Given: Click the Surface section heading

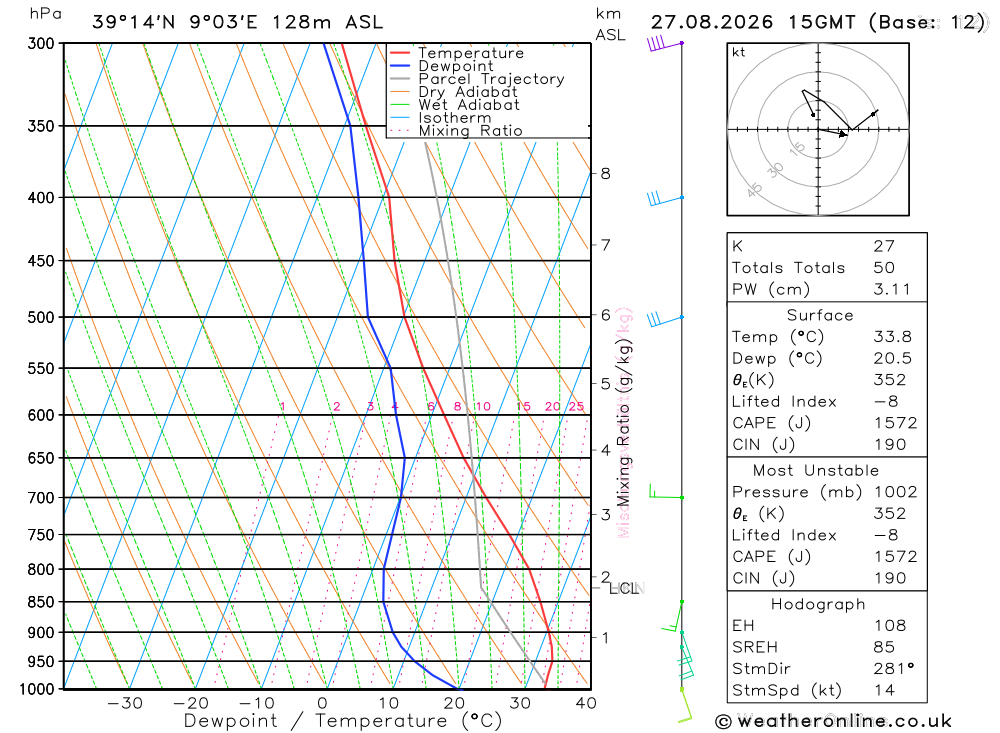Looking at the screenshot, I should 820,315.
